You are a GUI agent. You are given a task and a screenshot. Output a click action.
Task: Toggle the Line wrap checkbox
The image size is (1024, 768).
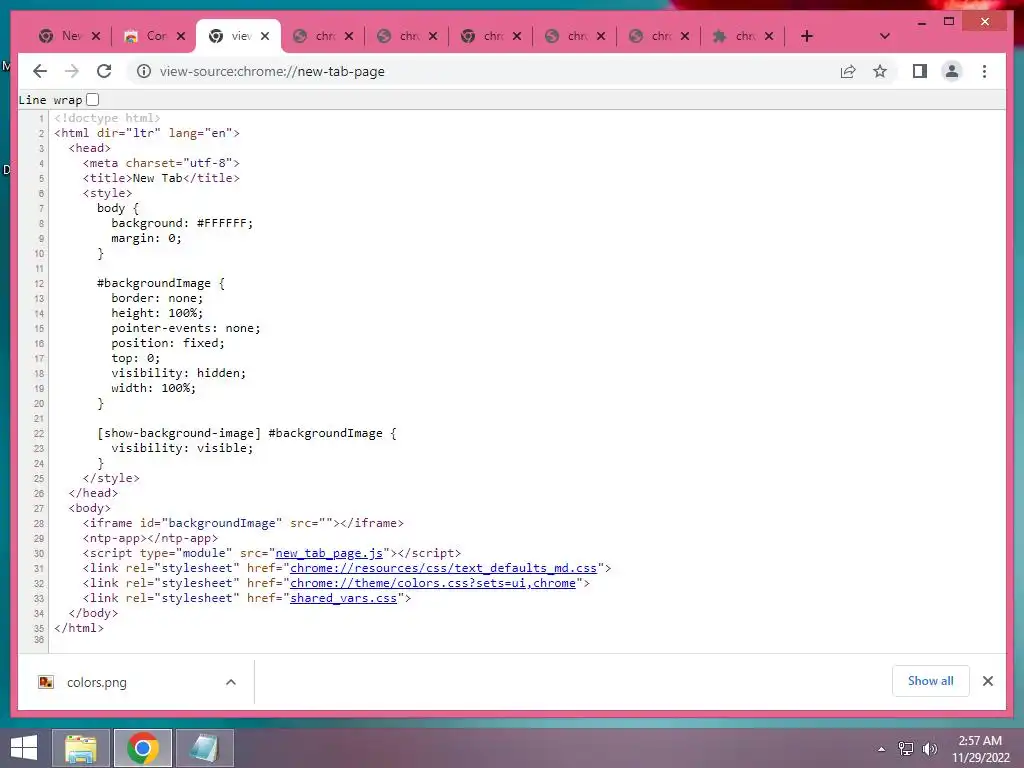point(93,99)
